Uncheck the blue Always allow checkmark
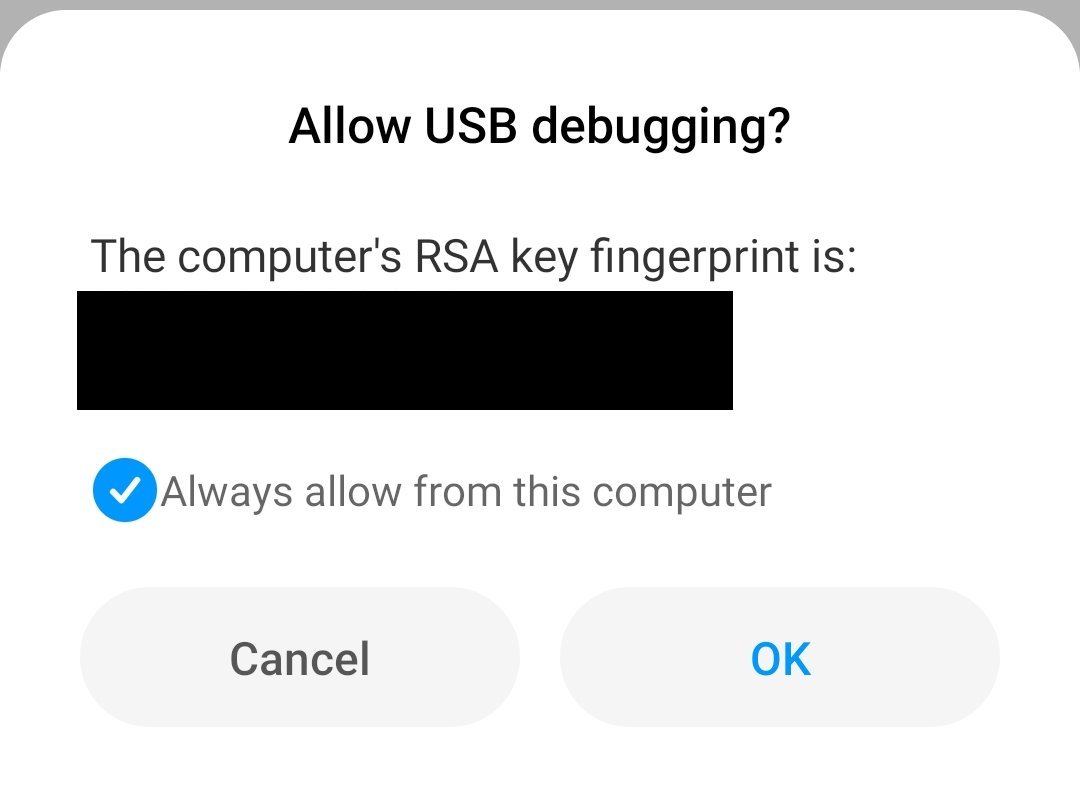The height and width of the screenshot is (793, 1080). pos(125,490)
